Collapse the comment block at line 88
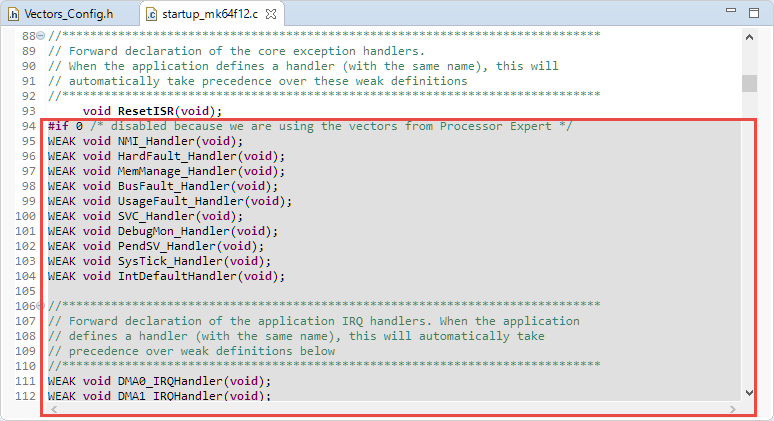This screenshot has height=421, width=774. click(40, 36)
